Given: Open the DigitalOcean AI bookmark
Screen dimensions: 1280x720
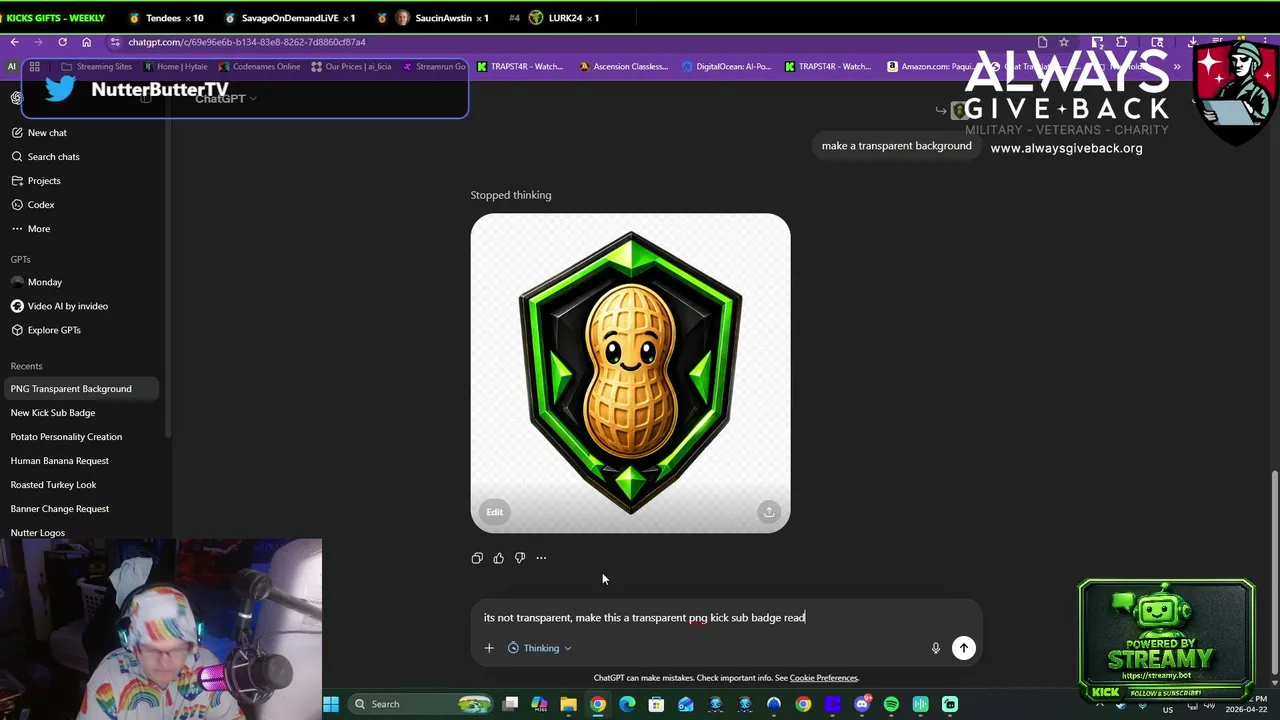Looking at the screenshot, I should [726, 67].
